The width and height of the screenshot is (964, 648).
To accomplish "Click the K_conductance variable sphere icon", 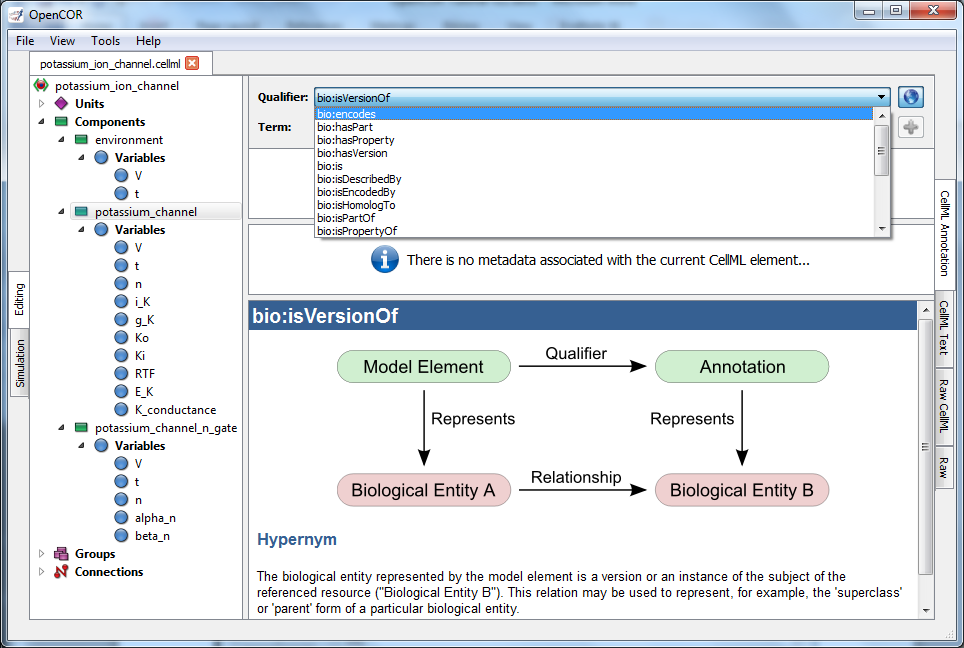I will tap(122, 409).
